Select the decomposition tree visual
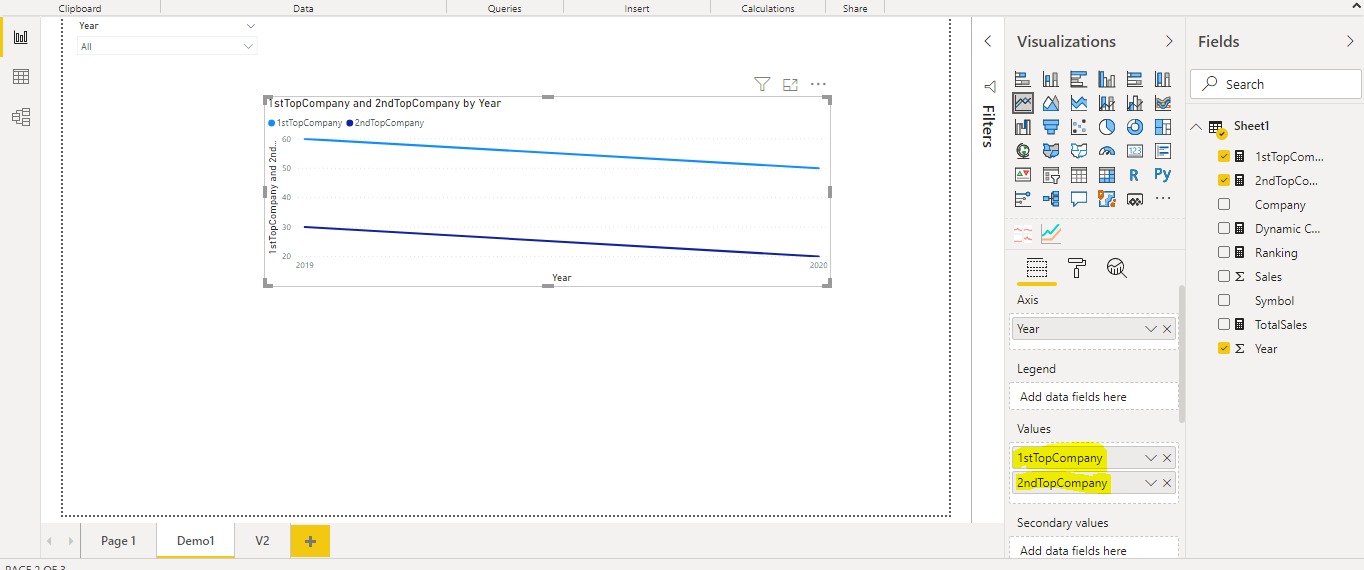 1051,199
